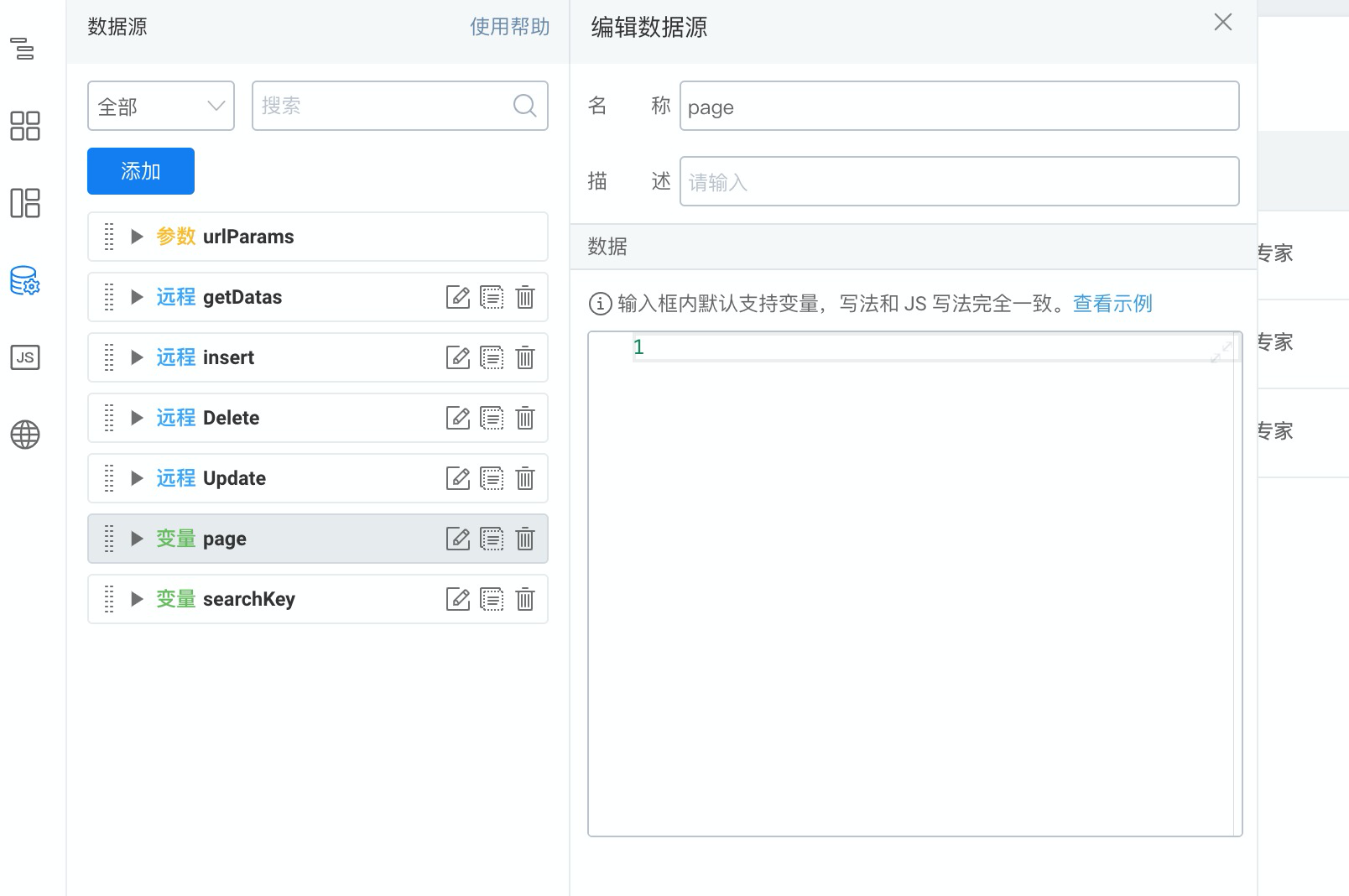The height and width of the screenshot is (896, 1349).
Task: Open the component library grid icon
Action: click(24, 126)
